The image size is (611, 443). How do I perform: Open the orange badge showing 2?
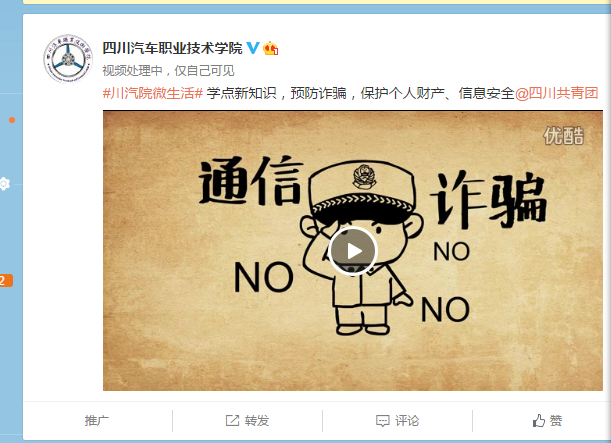(x=5, y=281)
